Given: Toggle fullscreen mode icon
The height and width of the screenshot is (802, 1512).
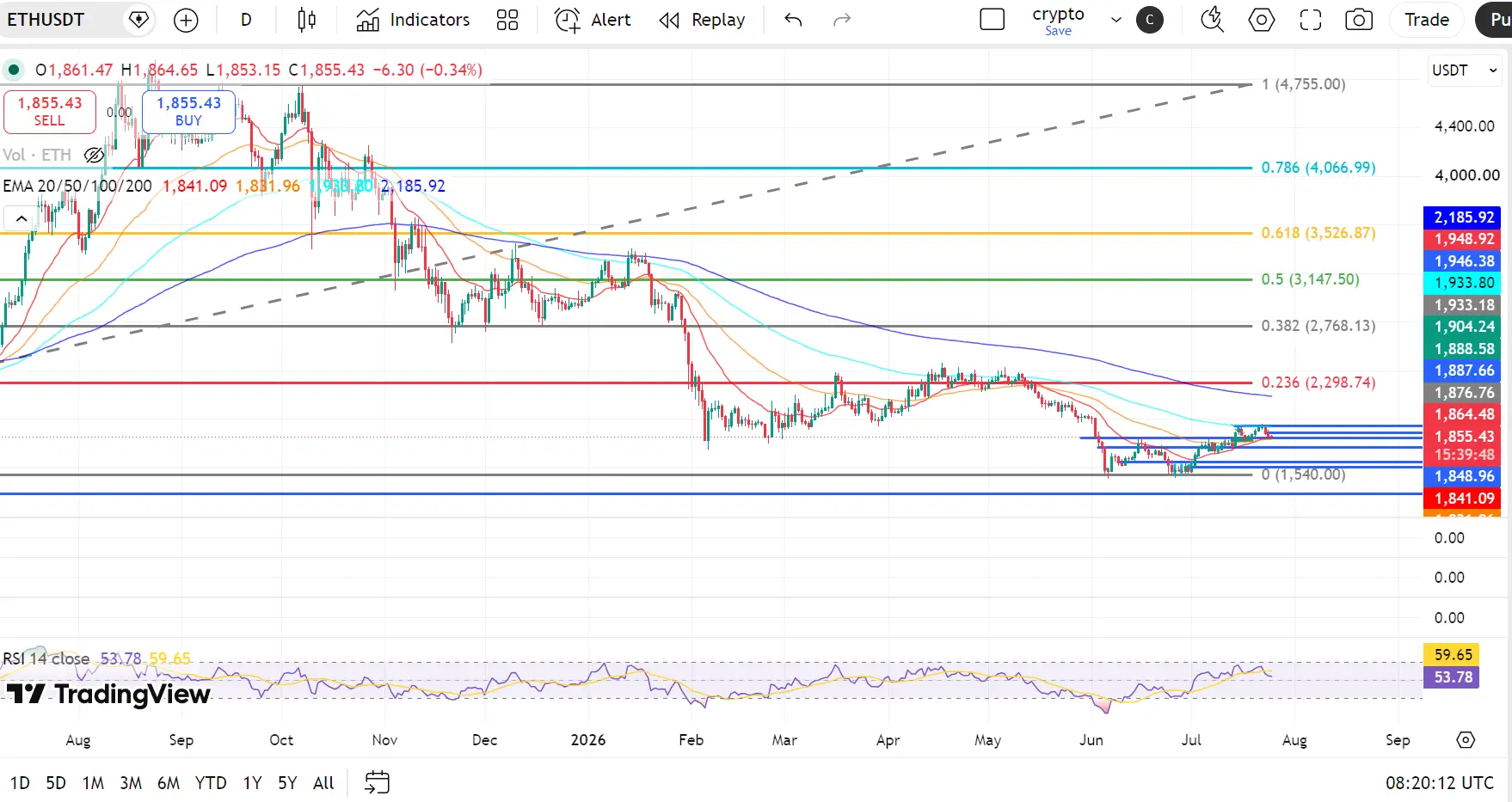Looking at the screenshot, I should pyautogui.click(x=1311, y=20).
